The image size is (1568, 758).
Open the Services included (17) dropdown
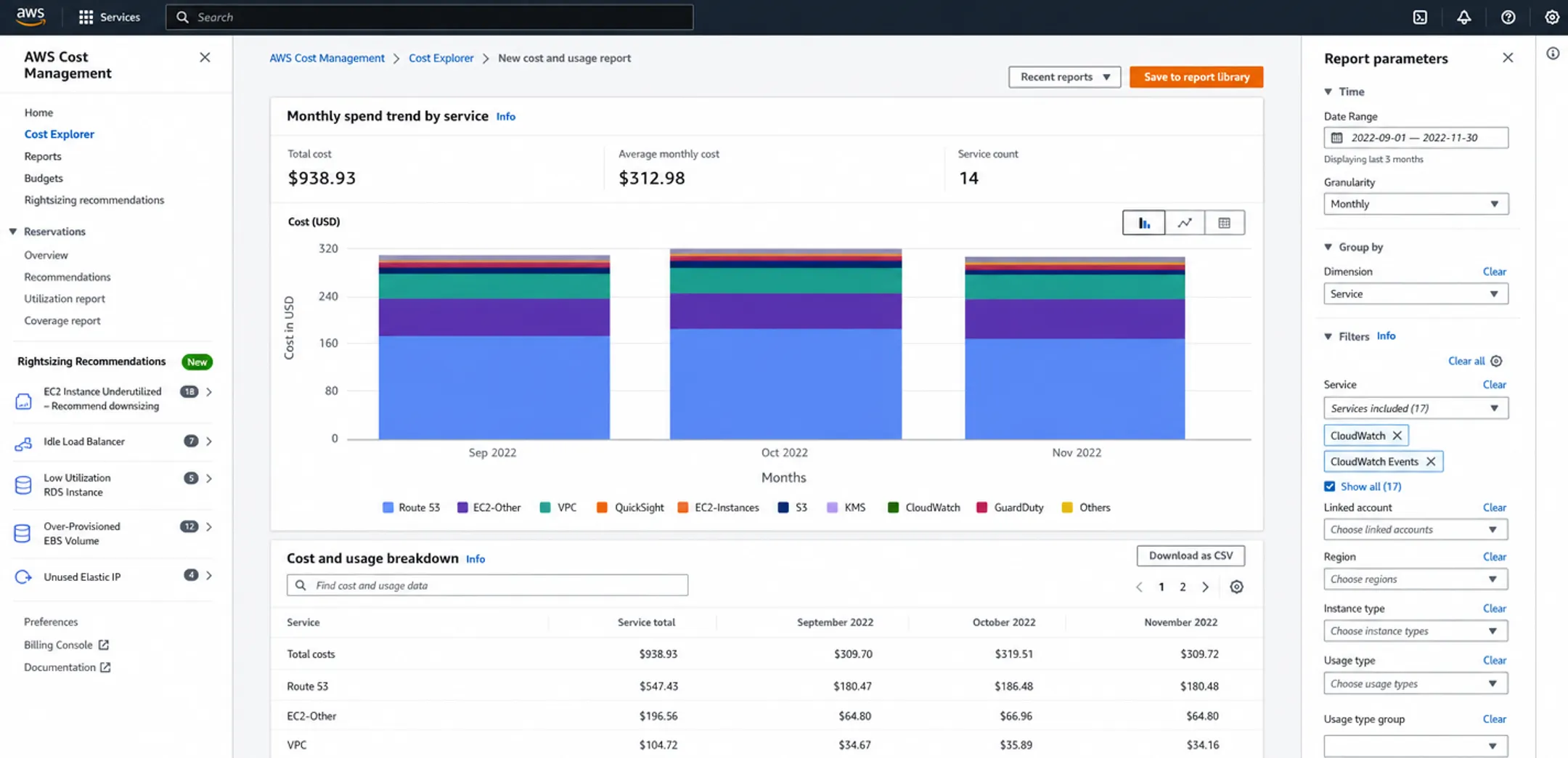click(x=1416, y=408)
